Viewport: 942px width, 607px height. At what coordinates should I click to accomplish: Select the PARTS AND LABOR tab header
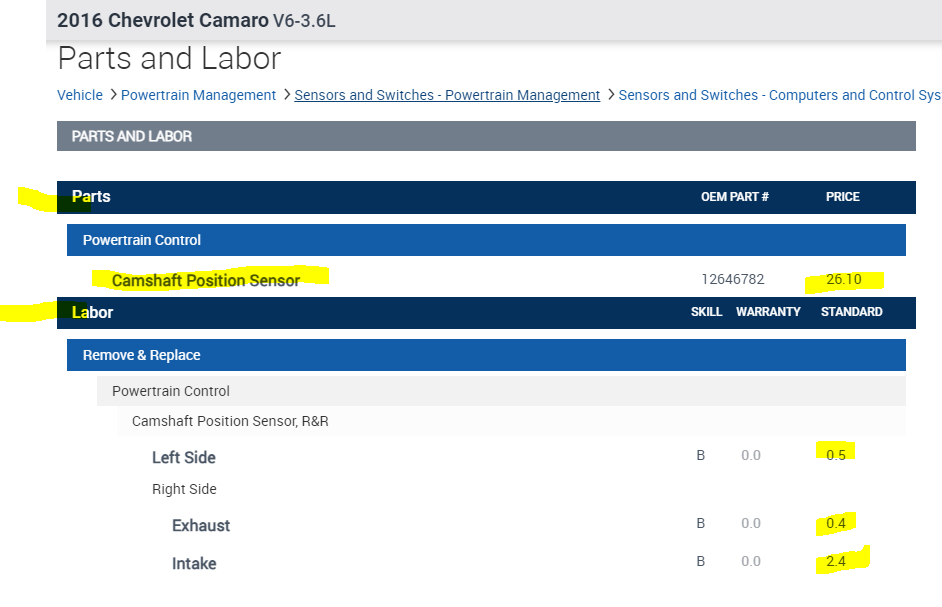[132, 136]
